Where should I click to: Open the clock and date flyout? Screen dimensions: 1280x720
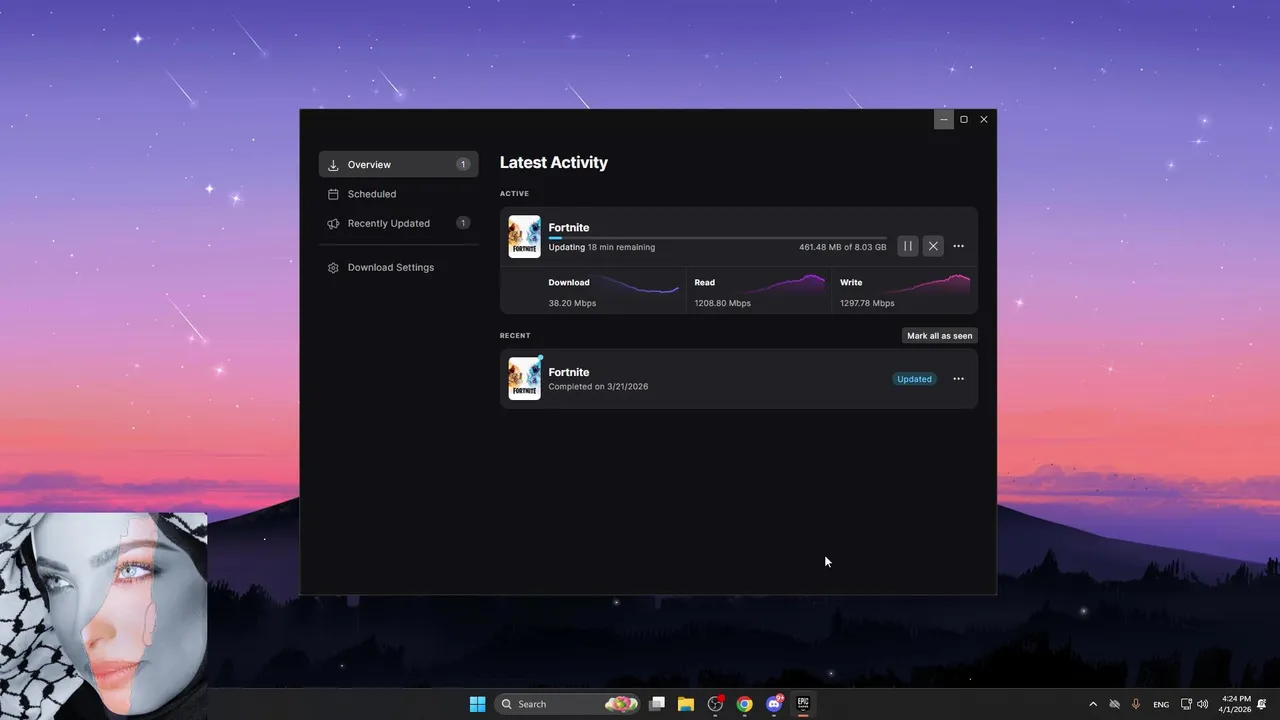[1236, 704]
